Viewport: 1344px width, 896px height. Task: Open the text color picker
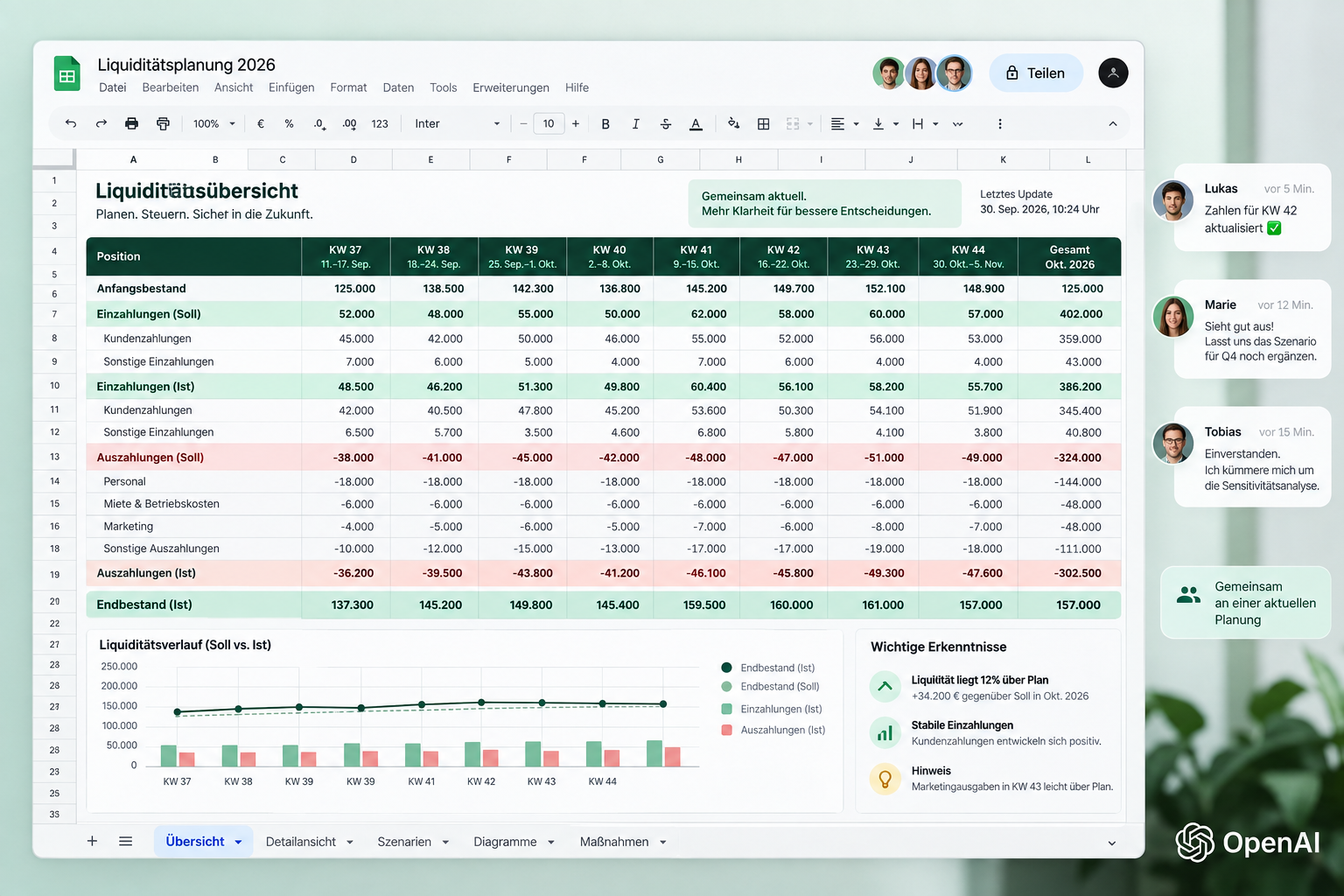coord(696,123)
